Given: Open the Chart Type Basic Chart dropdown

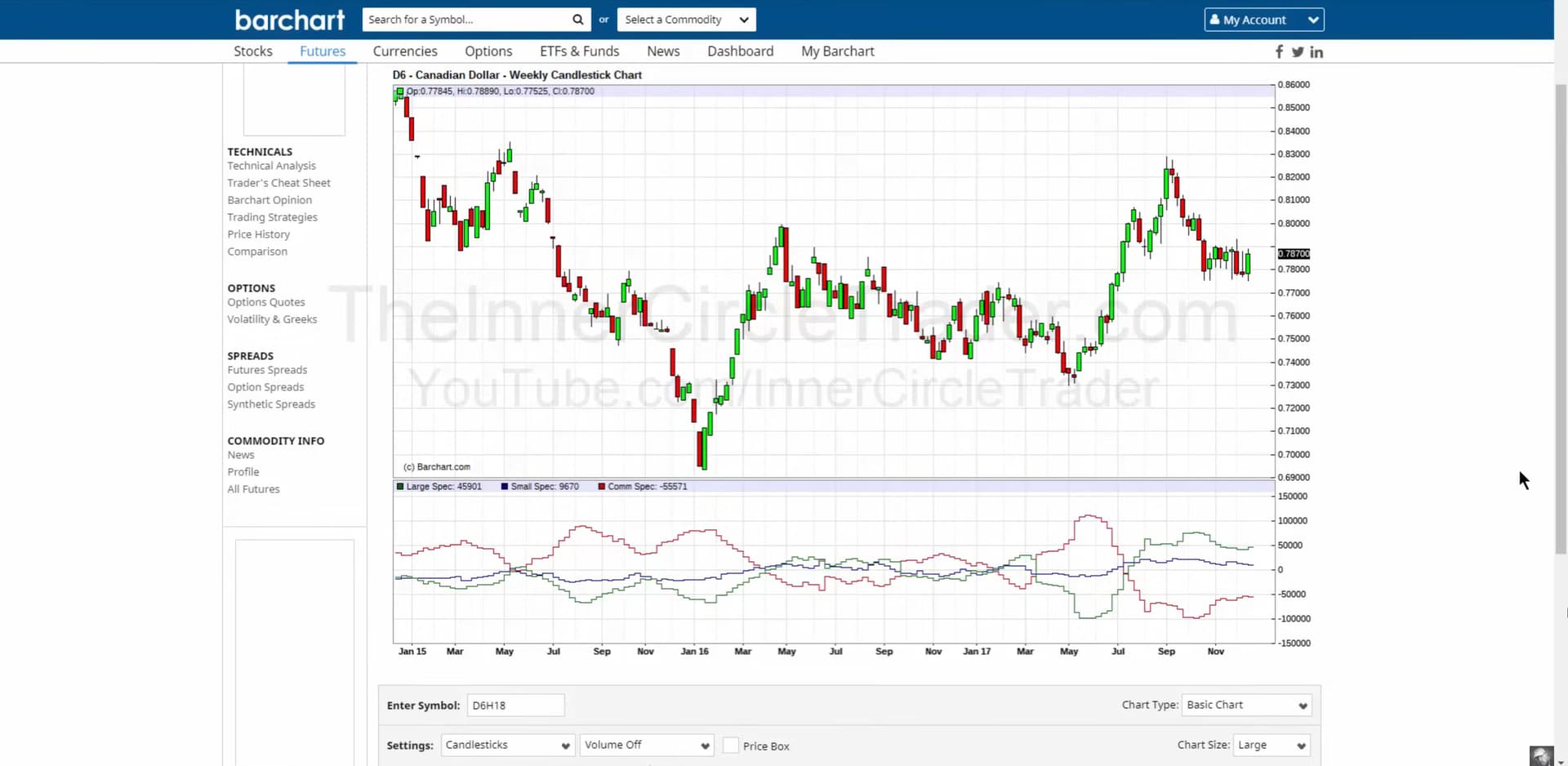Looking at the screenshot, I should click(x=1246, y=705).
